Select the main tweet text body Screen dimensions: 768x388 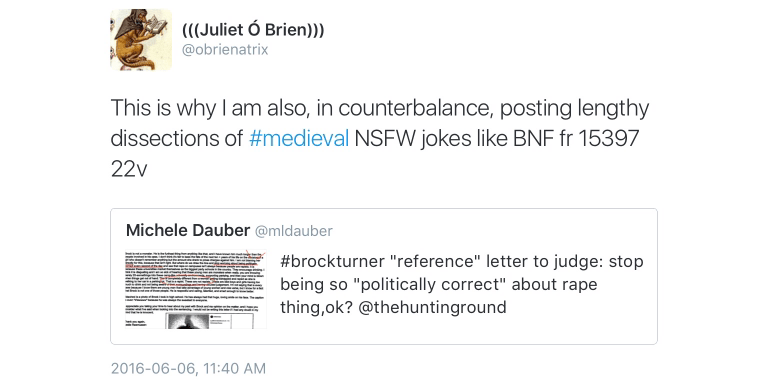(380, 139)
